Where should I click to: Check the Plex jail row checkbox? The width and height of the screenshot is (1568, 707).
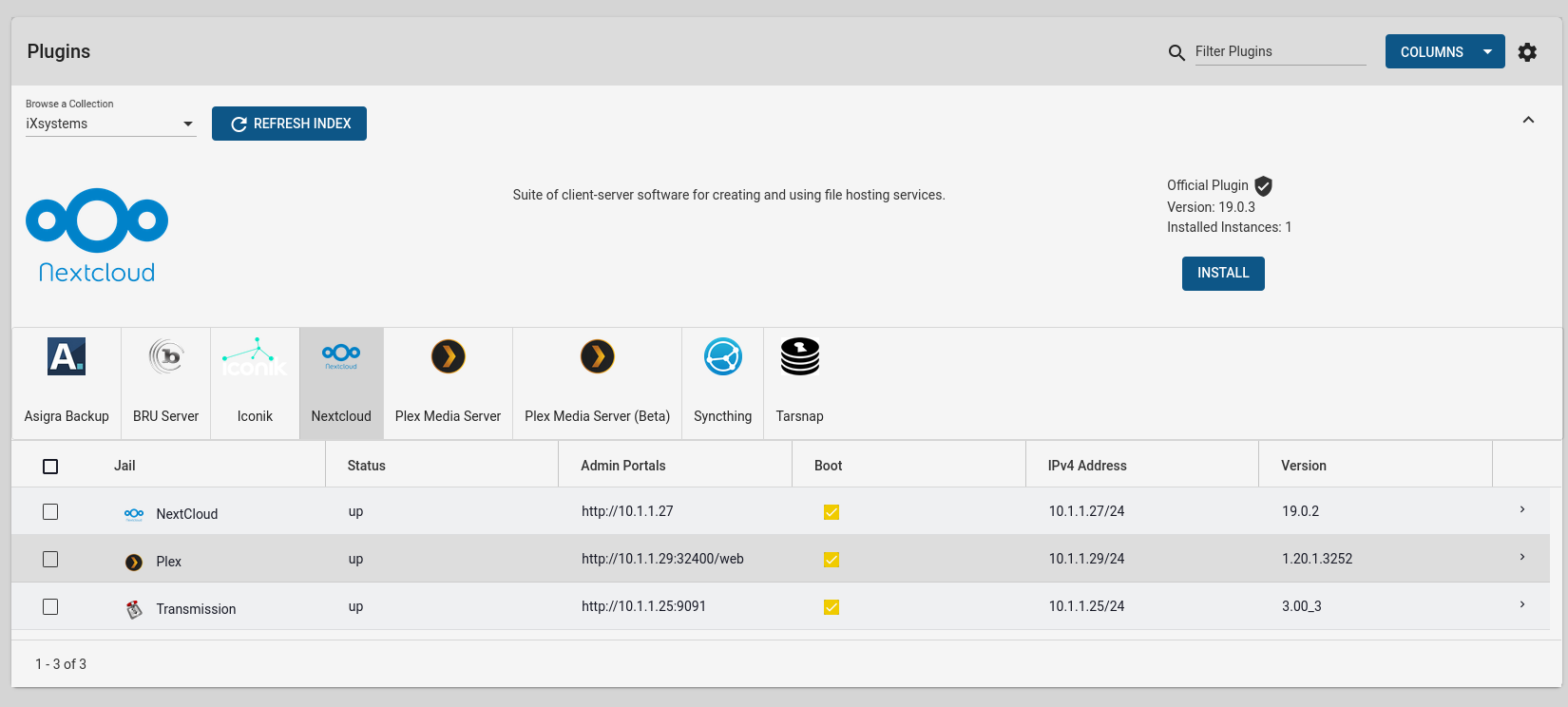pos(50,559)
